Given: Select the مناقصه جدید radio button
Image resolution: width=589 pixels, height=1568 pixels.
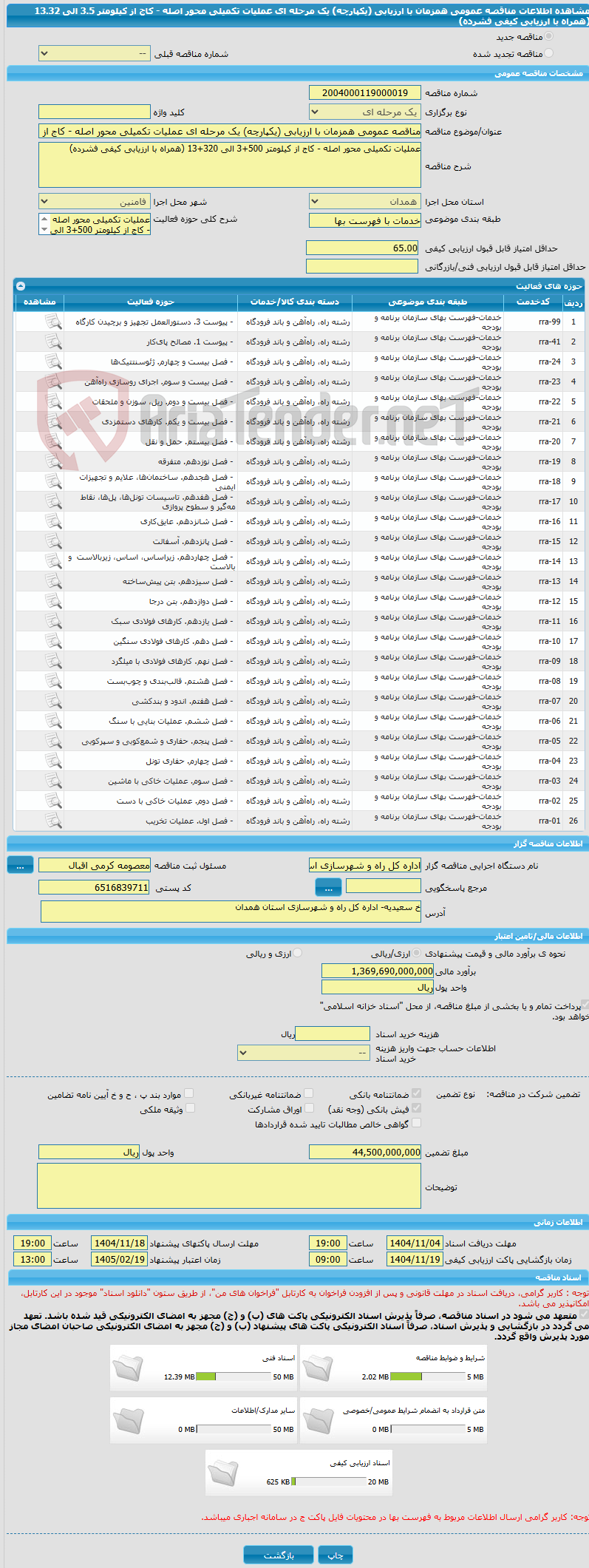Looking at the screenshot, I should click(x=548, y=36).
